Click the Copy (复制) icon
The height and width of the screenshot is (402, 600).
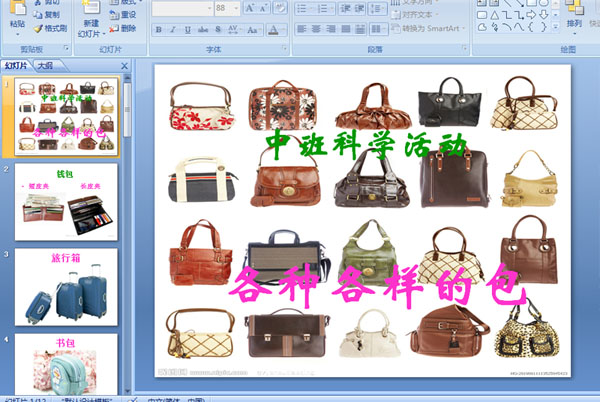click(38, 15)
